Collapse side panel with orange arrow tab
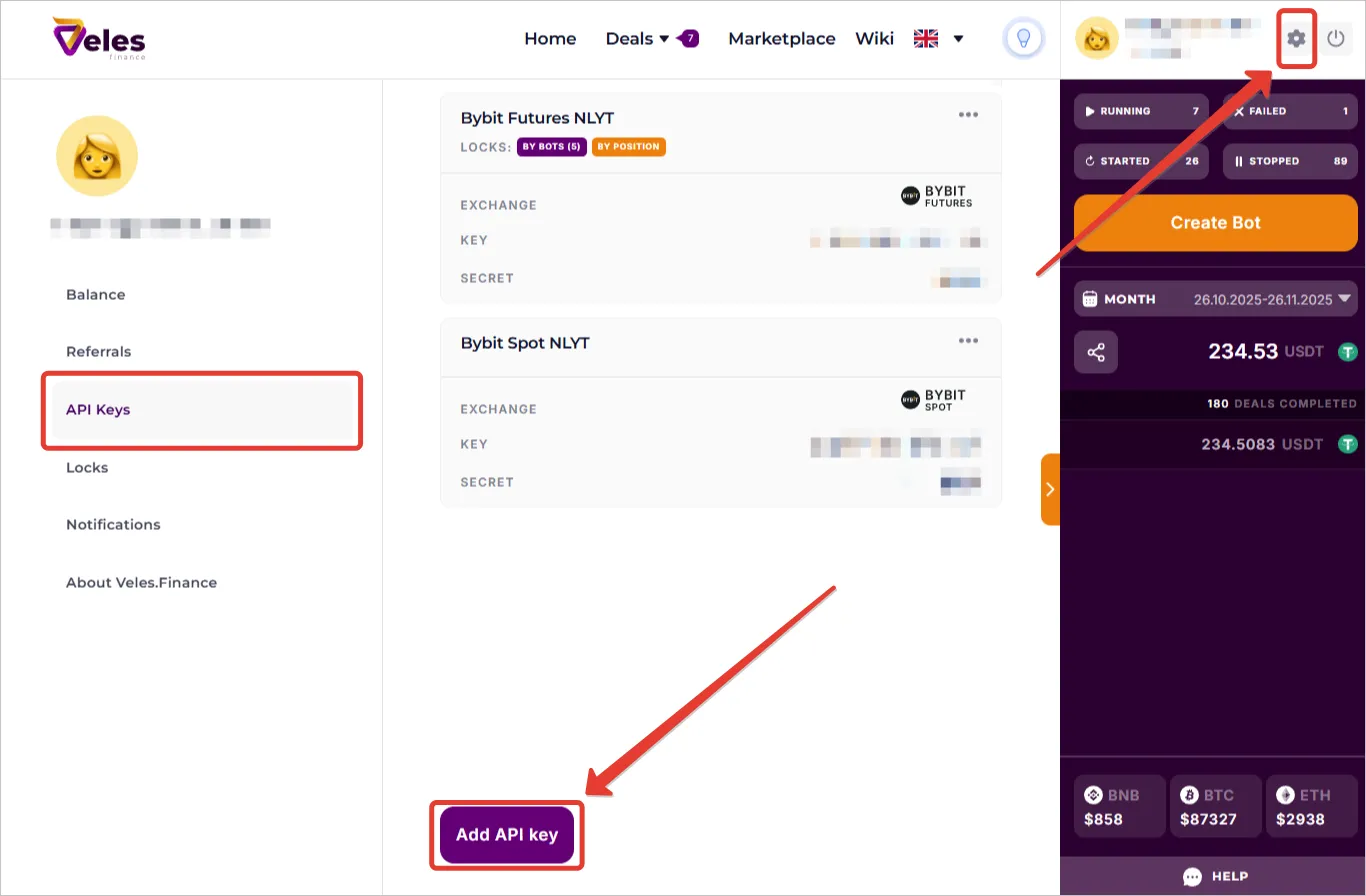This screenshot has height=896, width=1366. tap(1050, 489)
